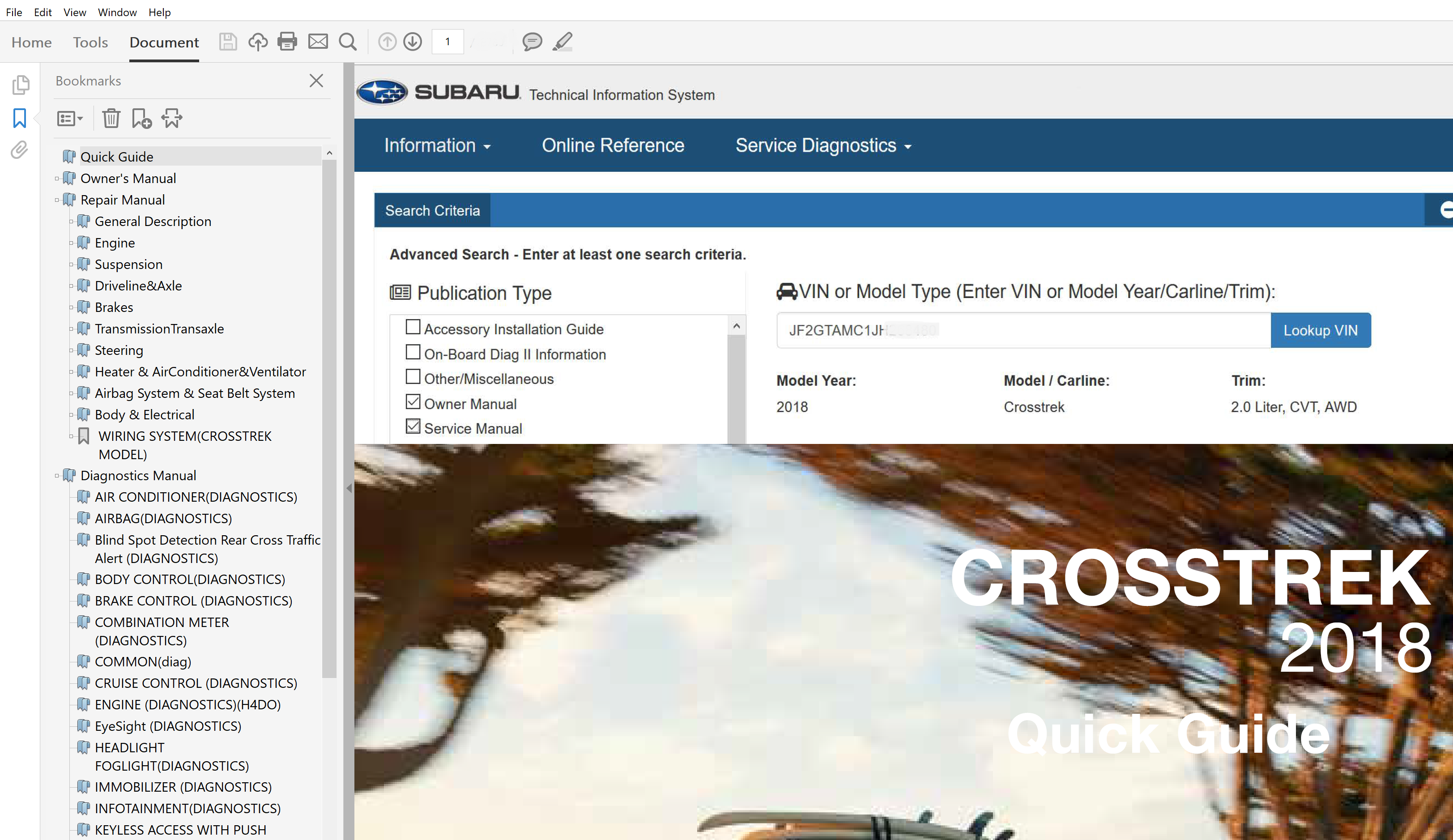This screenshot has width=1453, height=840.
Task: Open the email envelope icon
Action: tap(318, 42)
